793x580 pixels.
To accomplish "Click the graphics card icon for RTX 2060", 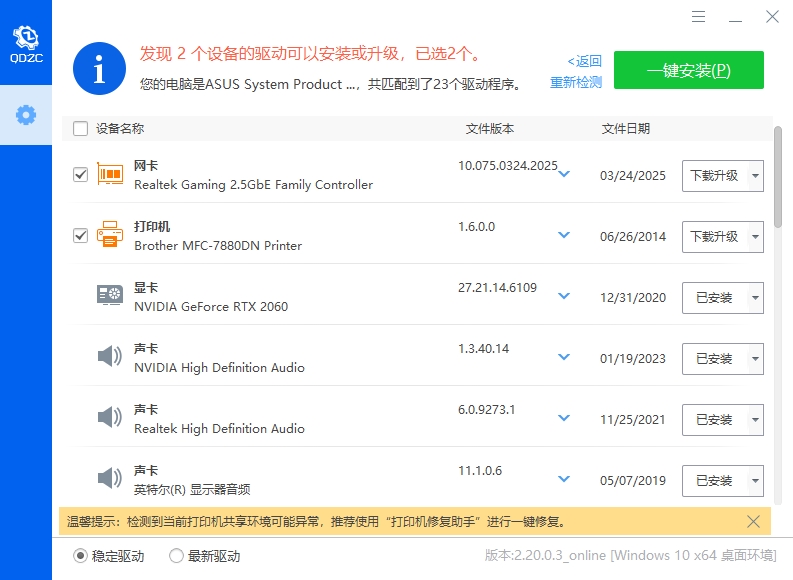I will tap(110, 295).
